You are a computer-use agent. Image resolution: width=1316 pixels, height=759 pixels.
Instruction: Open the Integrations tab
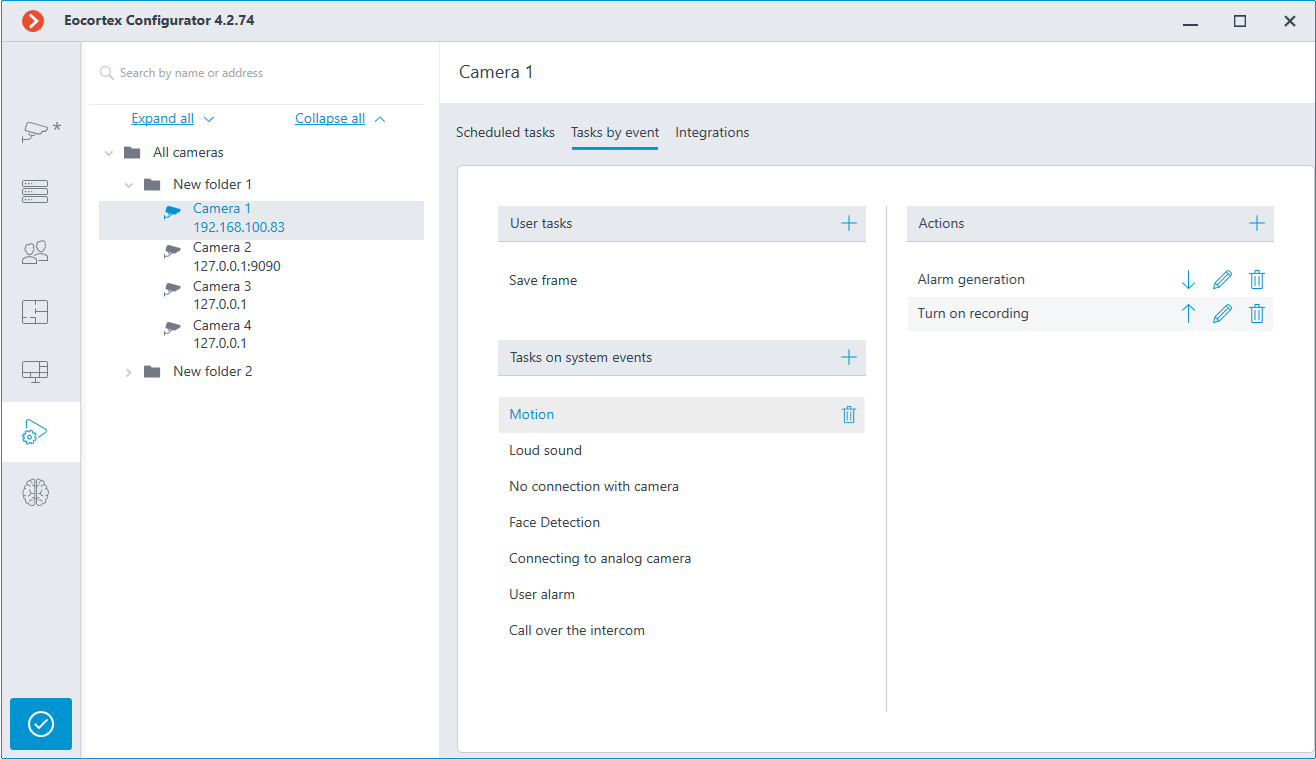[x=712, y=132]
